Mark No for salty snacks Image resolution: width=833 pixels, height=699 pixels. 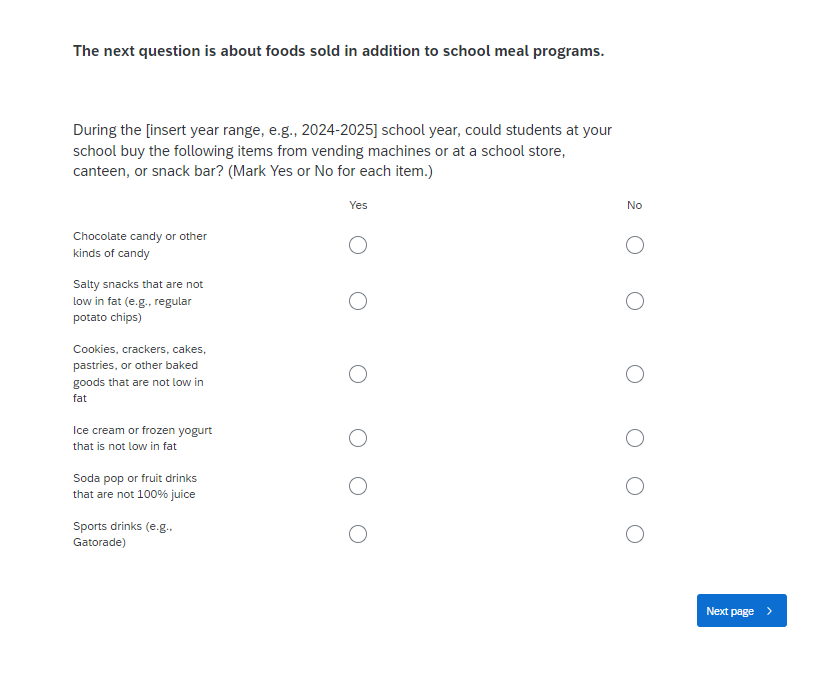(x=635, y=301)
